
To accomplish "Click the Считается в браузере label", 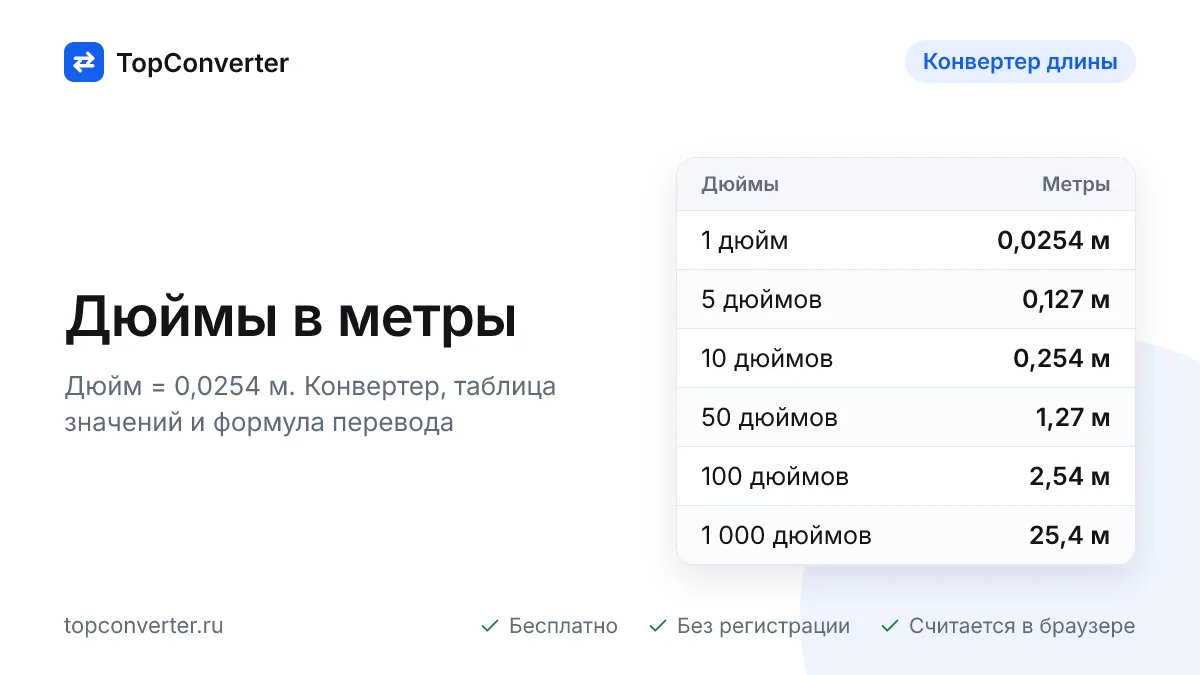I will coord(1022,626).
